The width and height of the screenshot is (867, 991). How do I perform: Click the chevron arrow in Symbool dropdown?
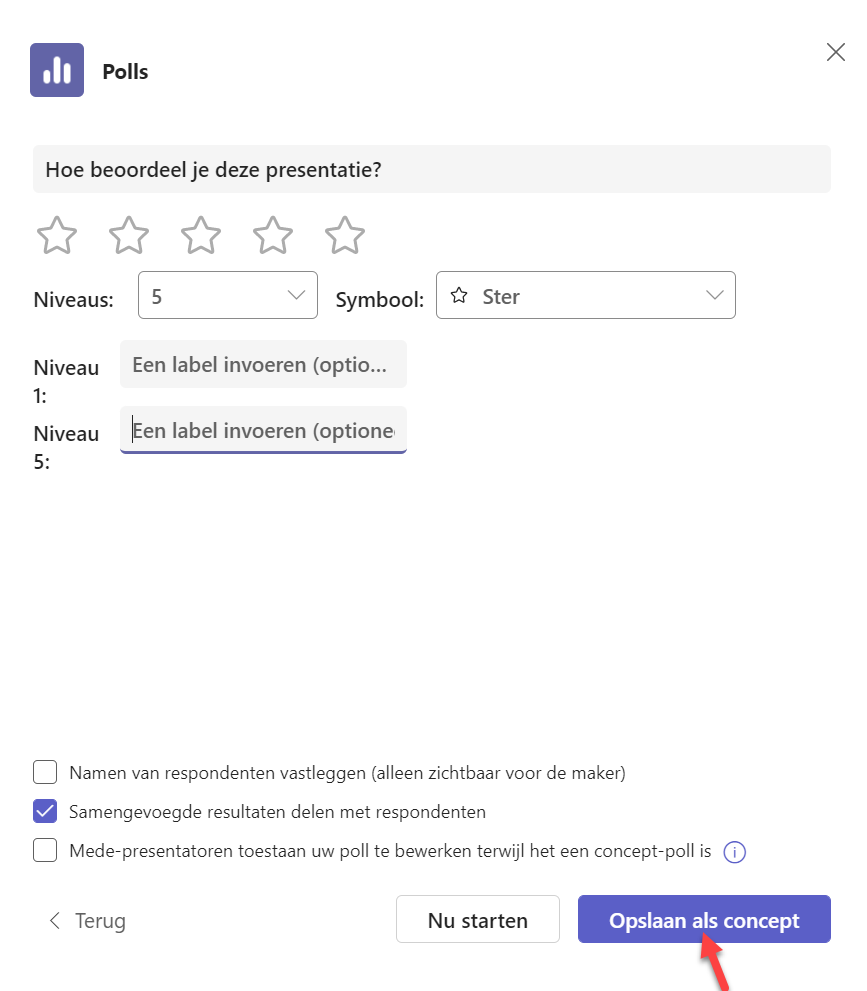pos(715,295)
